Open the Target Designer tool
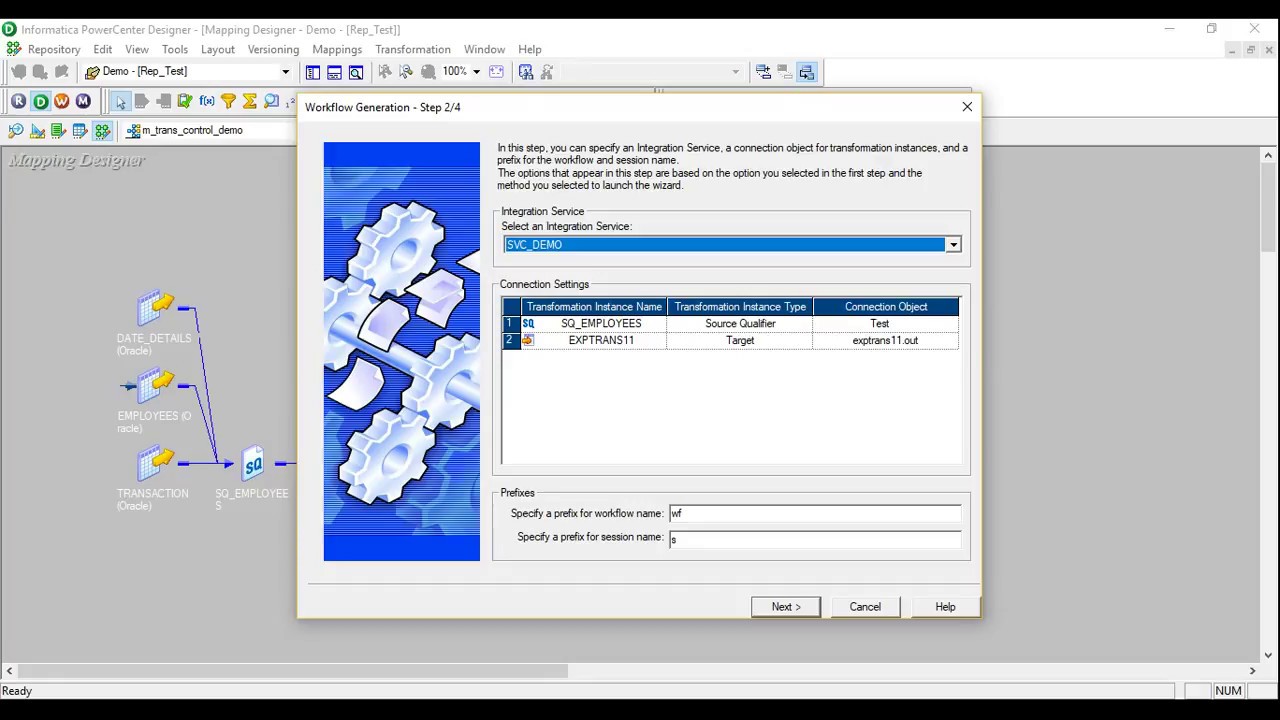This screenshot has width=1280, height=720. (x=38, y=131)
